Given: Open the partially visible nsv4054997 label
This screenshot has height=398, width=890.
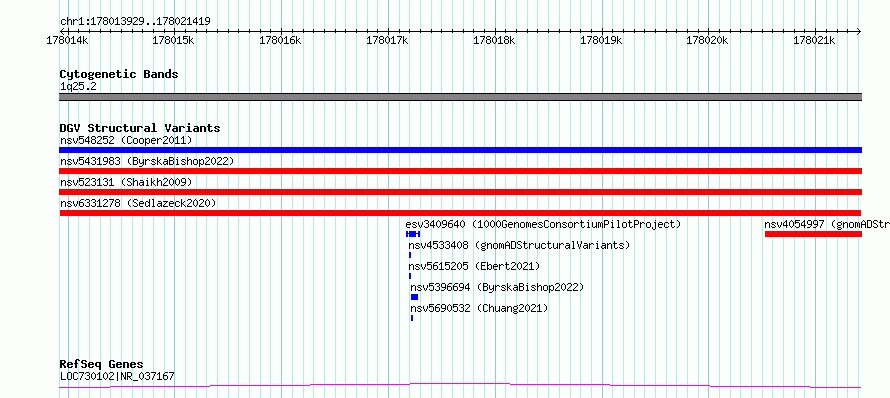Looking at the screenshot, I should pyautogui.click(x=827, y=224).
